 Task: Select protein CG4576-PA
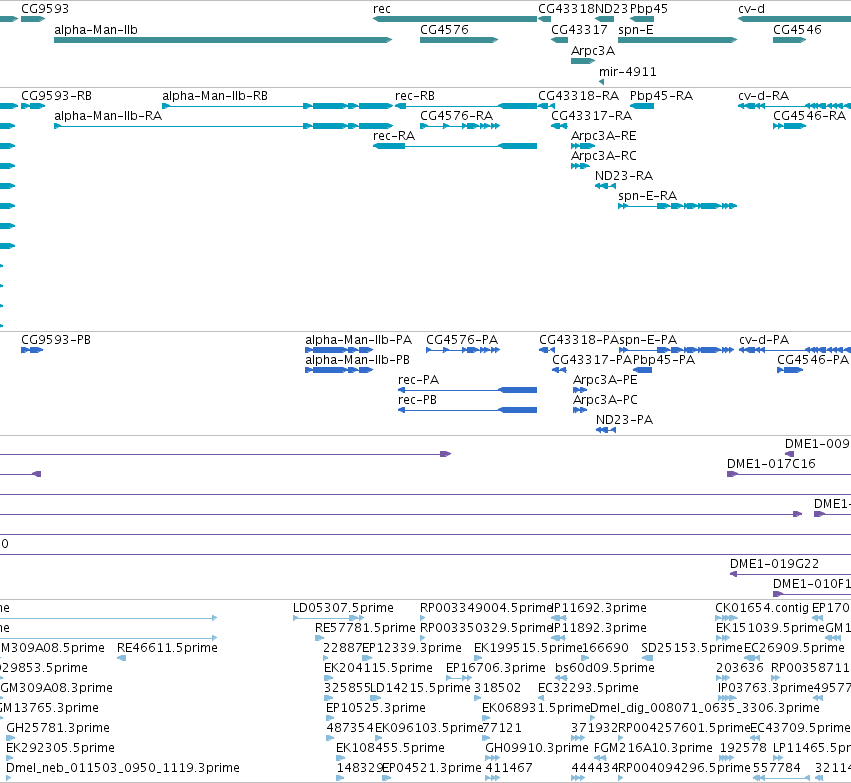[462, 340]
